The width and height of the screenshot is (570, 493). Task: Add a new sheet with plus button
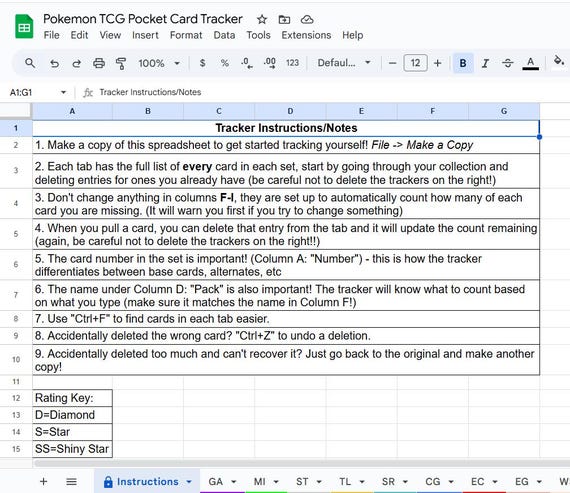point(44,482)
